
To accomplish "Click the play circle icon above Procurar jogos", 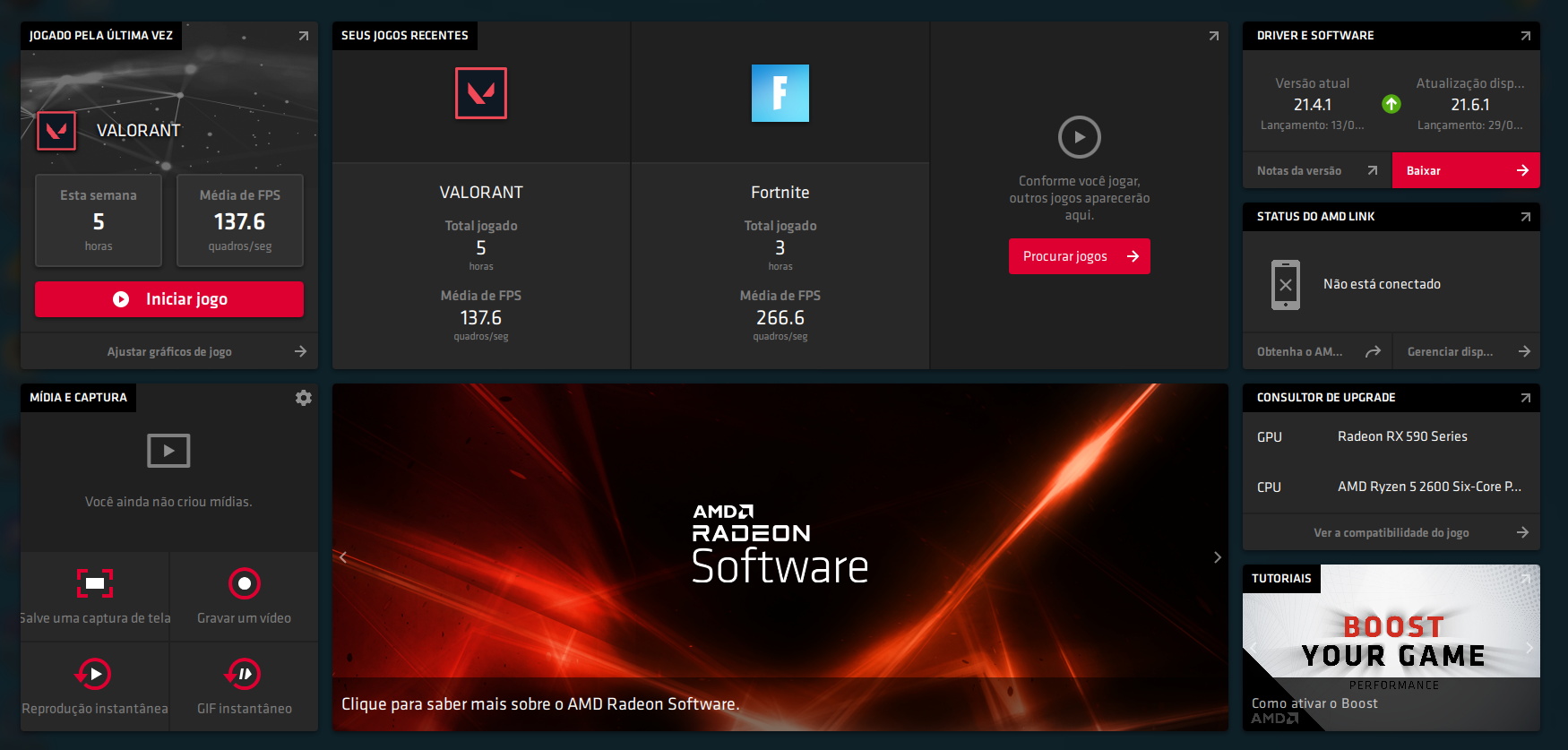I will (1080, 137).
